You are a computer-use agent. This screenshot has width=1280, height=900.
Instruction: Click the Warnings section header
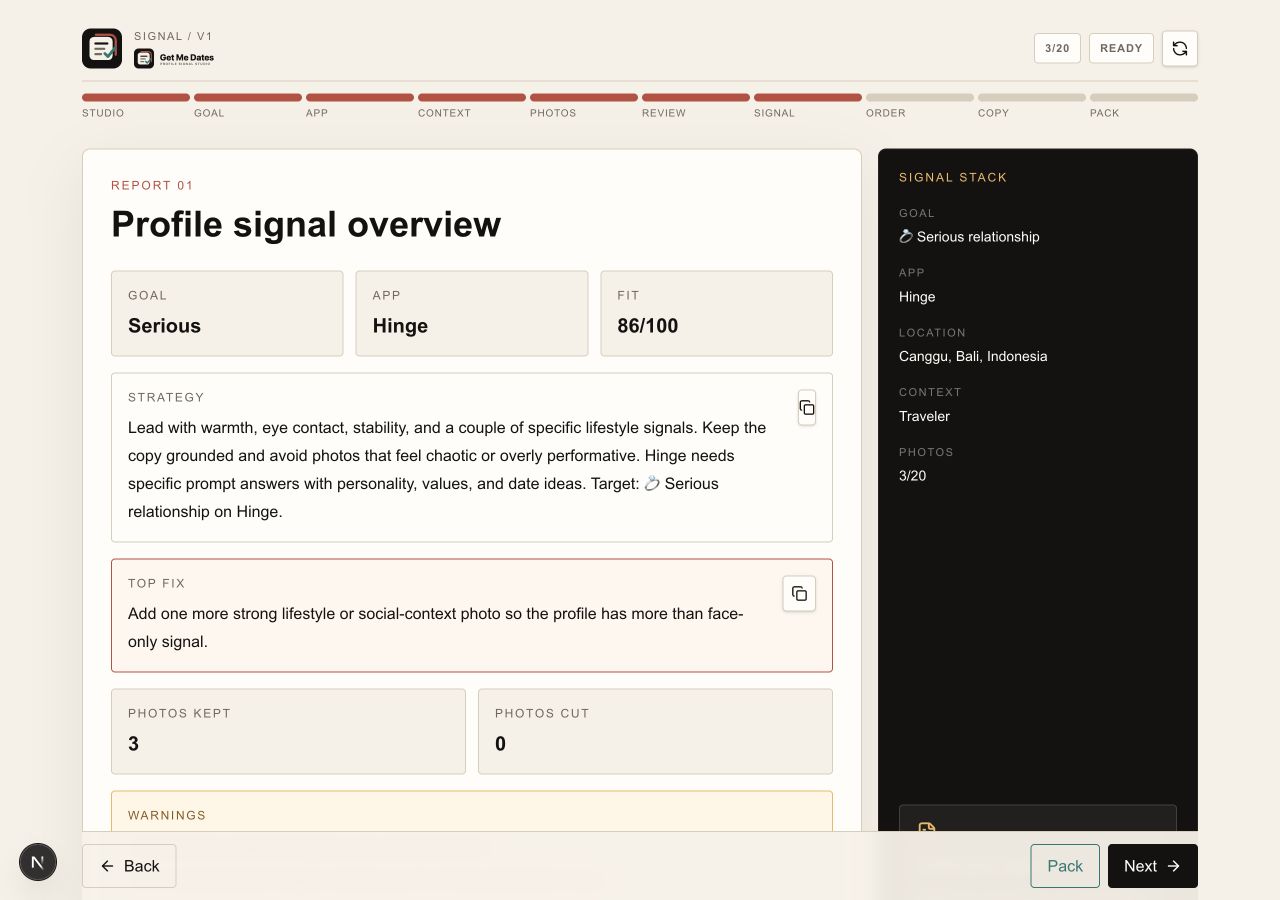[x=167, y=815]
